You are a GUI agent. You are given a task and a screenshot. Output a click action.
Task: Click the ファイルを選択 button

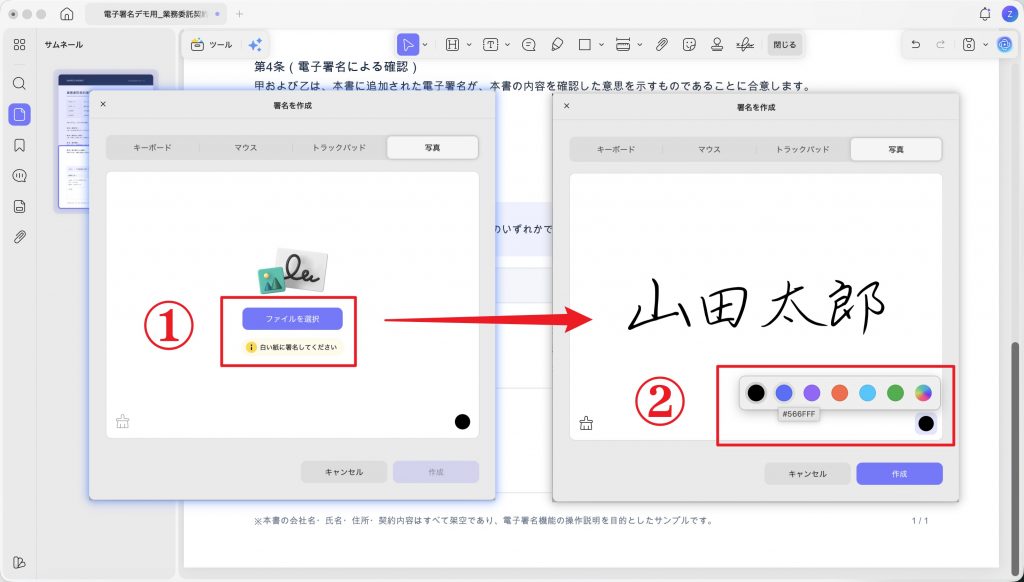293,319
